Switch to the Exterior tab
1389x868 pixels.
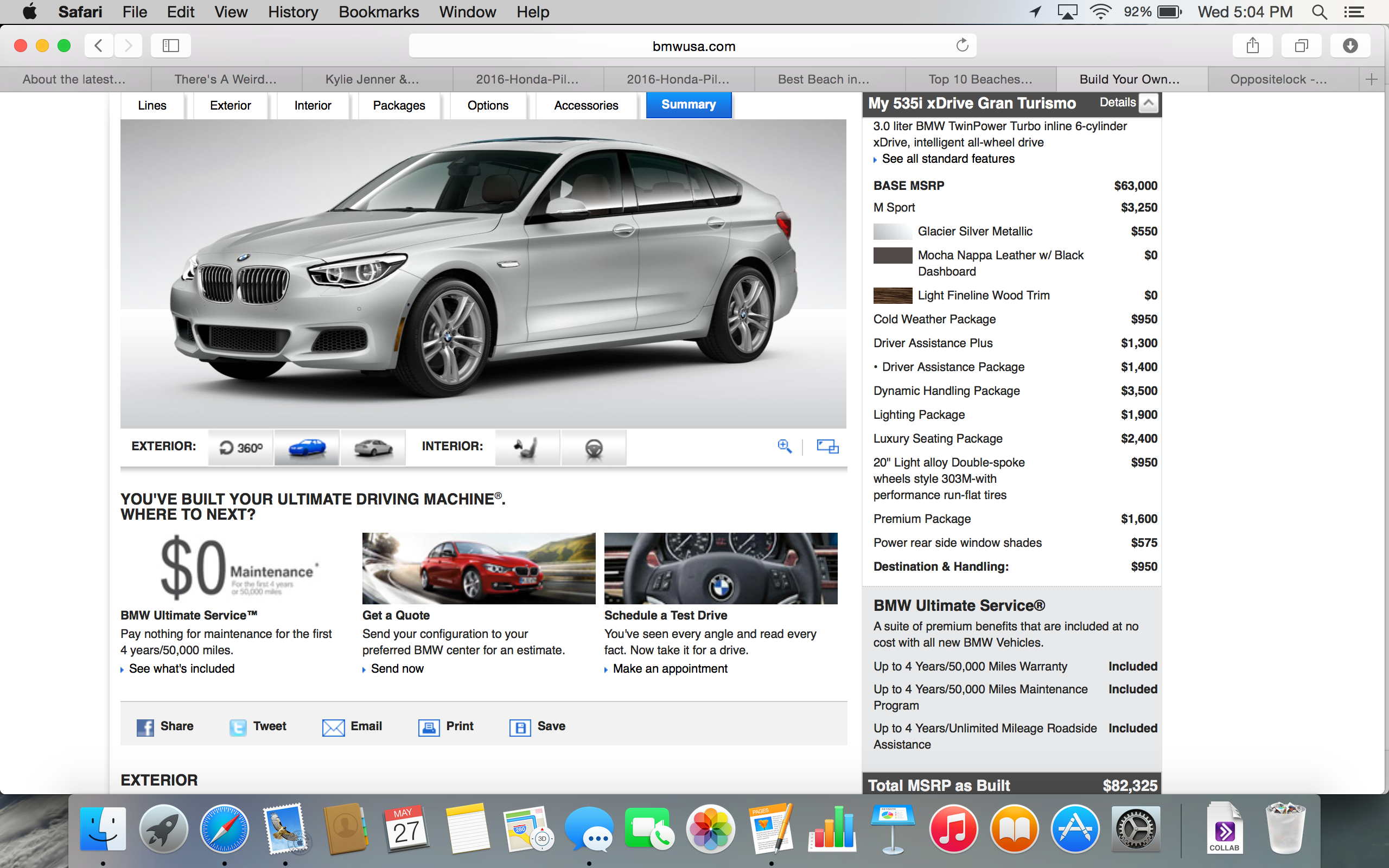230,106
